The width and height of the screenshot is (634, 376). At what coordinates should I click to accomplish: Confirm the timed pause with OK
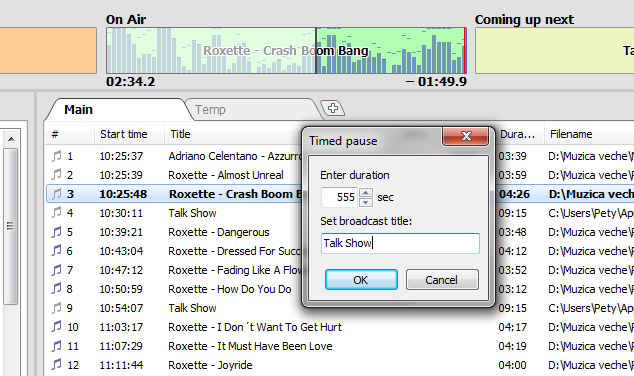[361, 280]
